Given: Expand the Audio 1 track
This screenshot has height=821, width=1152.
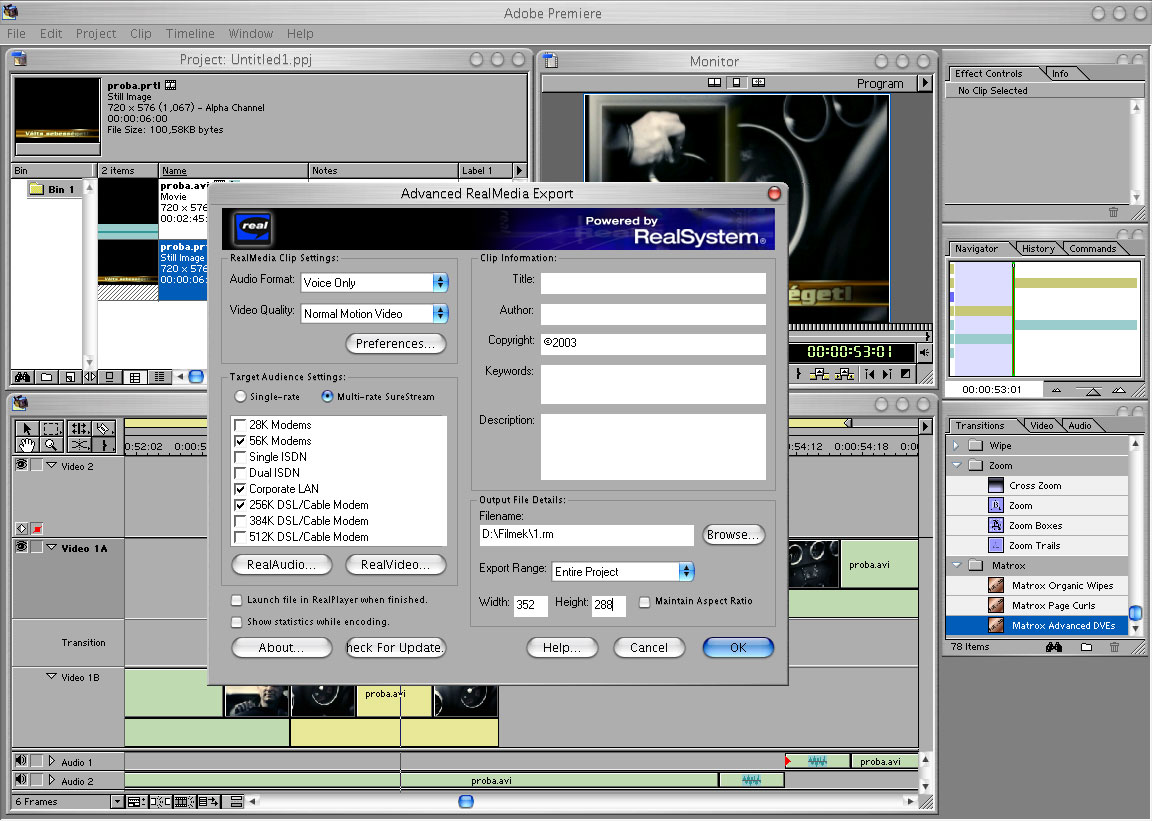Looking at the screenshot, I should pyautogui.click(x=51, y=761).
